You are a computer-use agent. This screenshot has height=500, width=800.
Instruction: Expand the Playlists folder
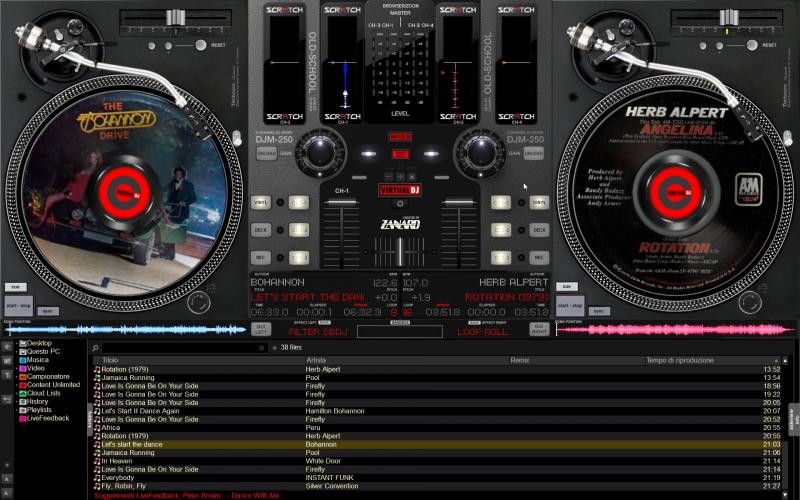click(16, 410)
